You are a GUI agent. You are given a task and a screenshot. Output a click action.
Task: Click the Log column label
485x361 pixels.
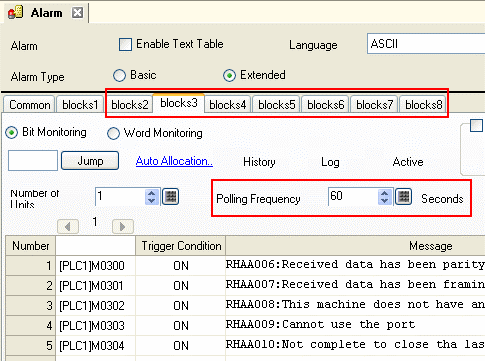click(x=330, y=162)
